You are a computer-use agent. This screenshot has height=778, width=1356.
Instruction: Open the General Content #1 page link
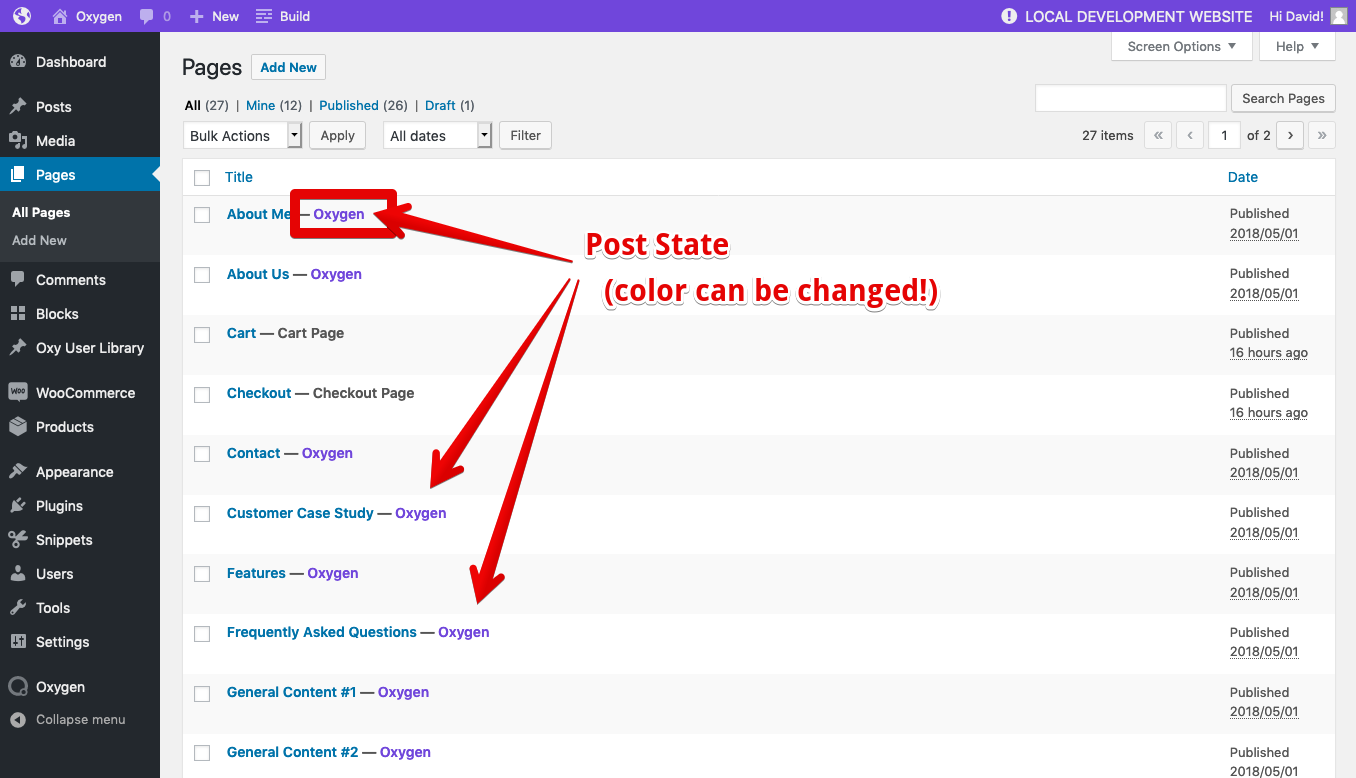[x=292, y=692]
